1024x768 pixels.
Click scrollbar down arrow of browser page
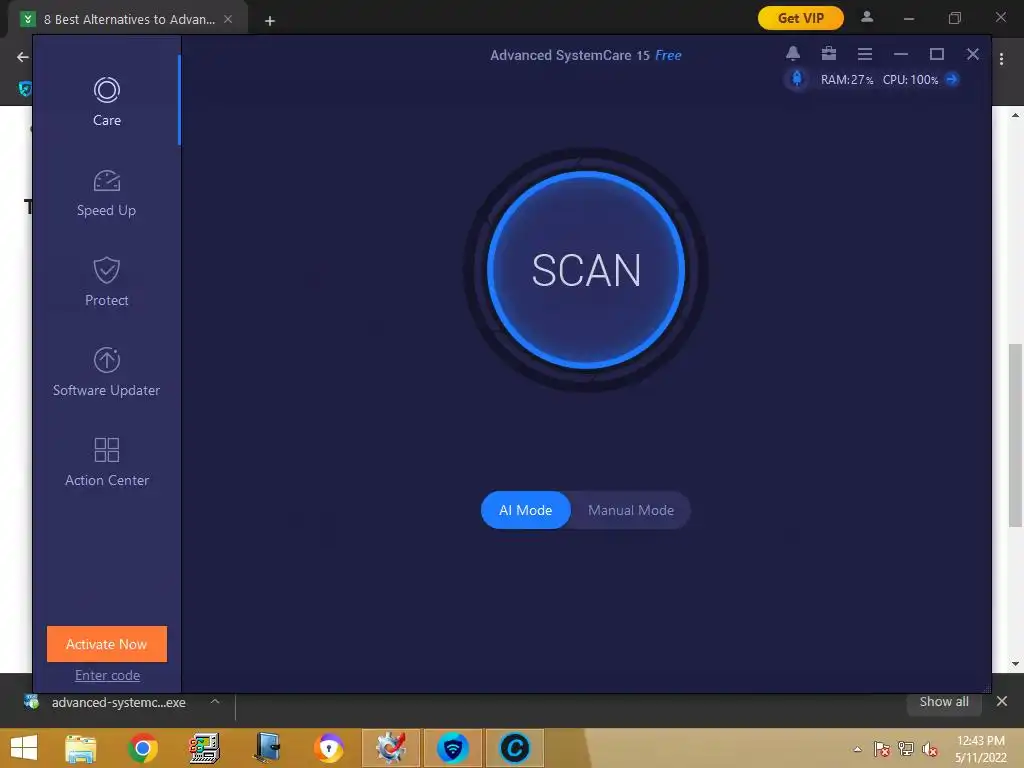tap(1015, 664)
